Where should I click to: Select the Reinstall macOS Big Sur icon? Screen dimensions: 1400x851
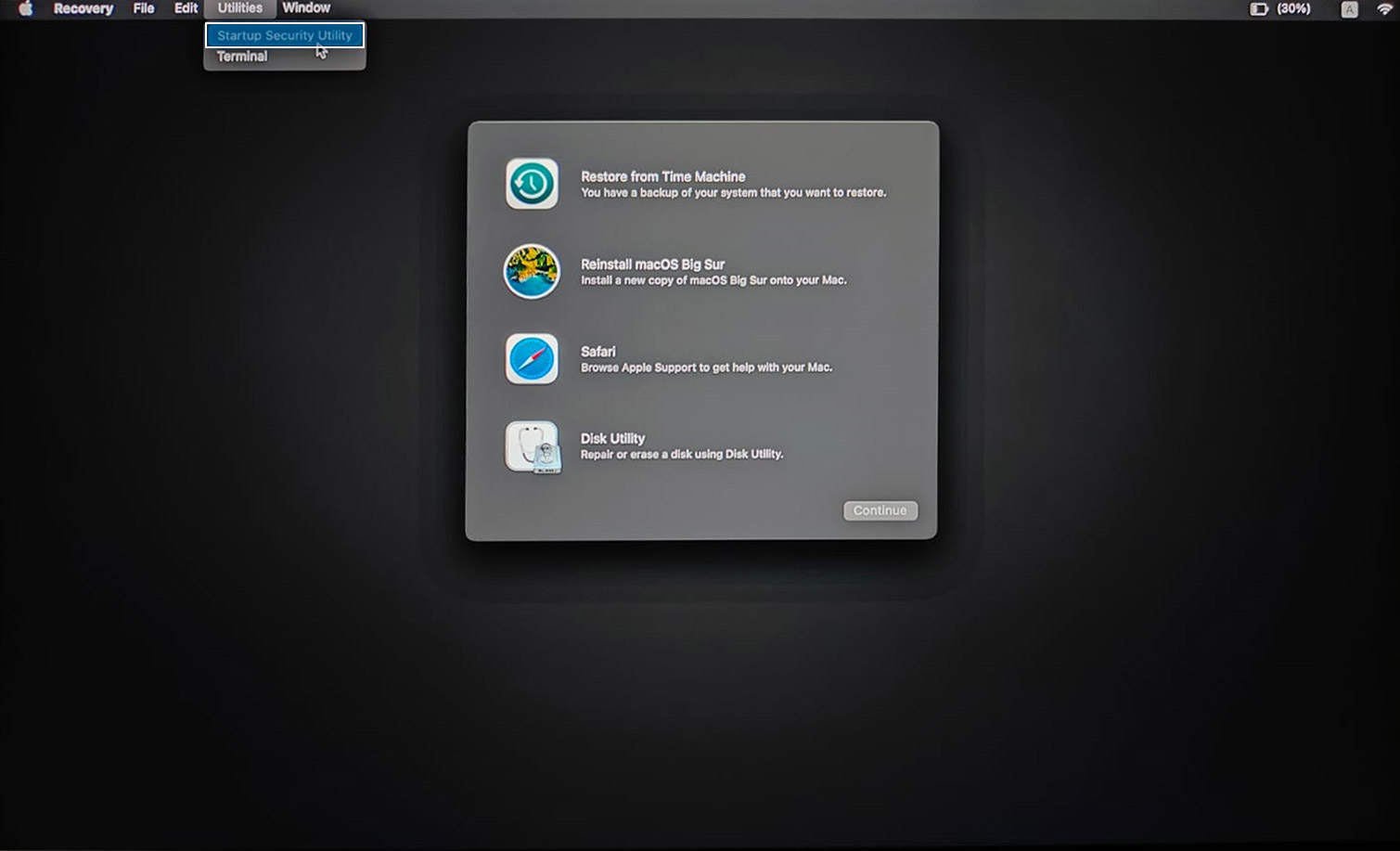click(532, 271)
